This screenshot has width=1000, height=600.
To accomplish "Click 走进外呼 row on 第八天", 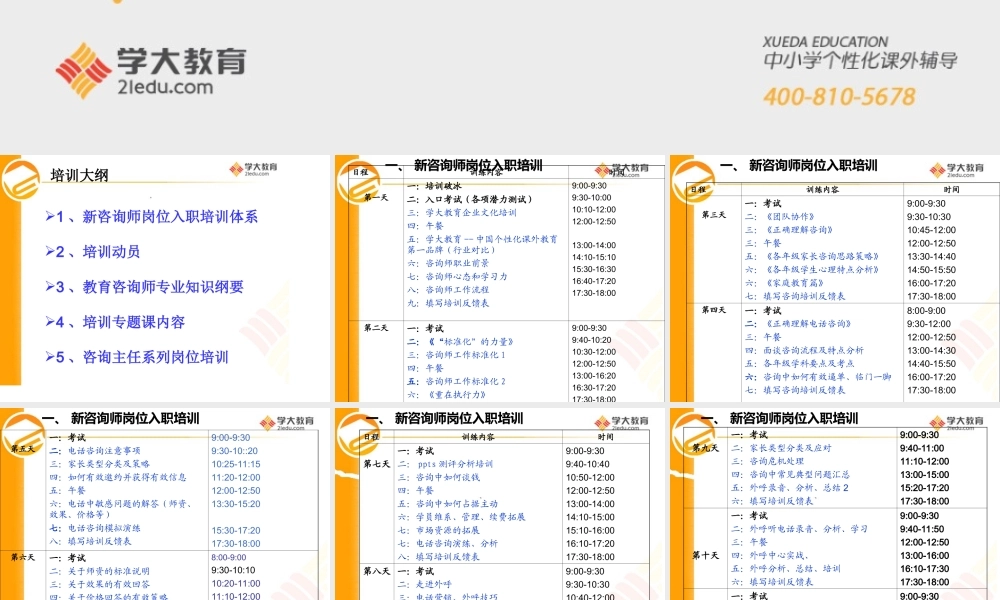I will pyautogui.click(x=425, y=585).
